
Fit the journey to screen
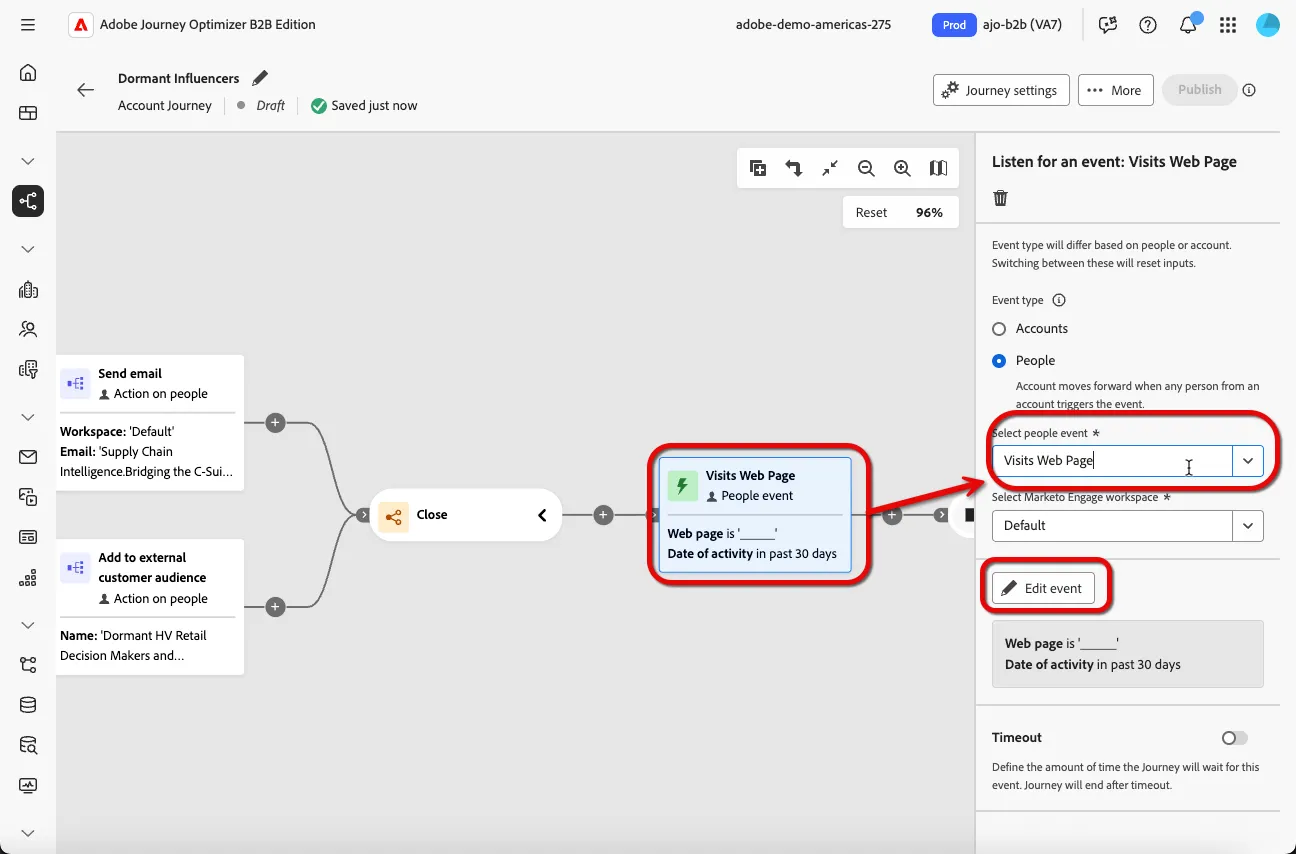coord(830,169)
